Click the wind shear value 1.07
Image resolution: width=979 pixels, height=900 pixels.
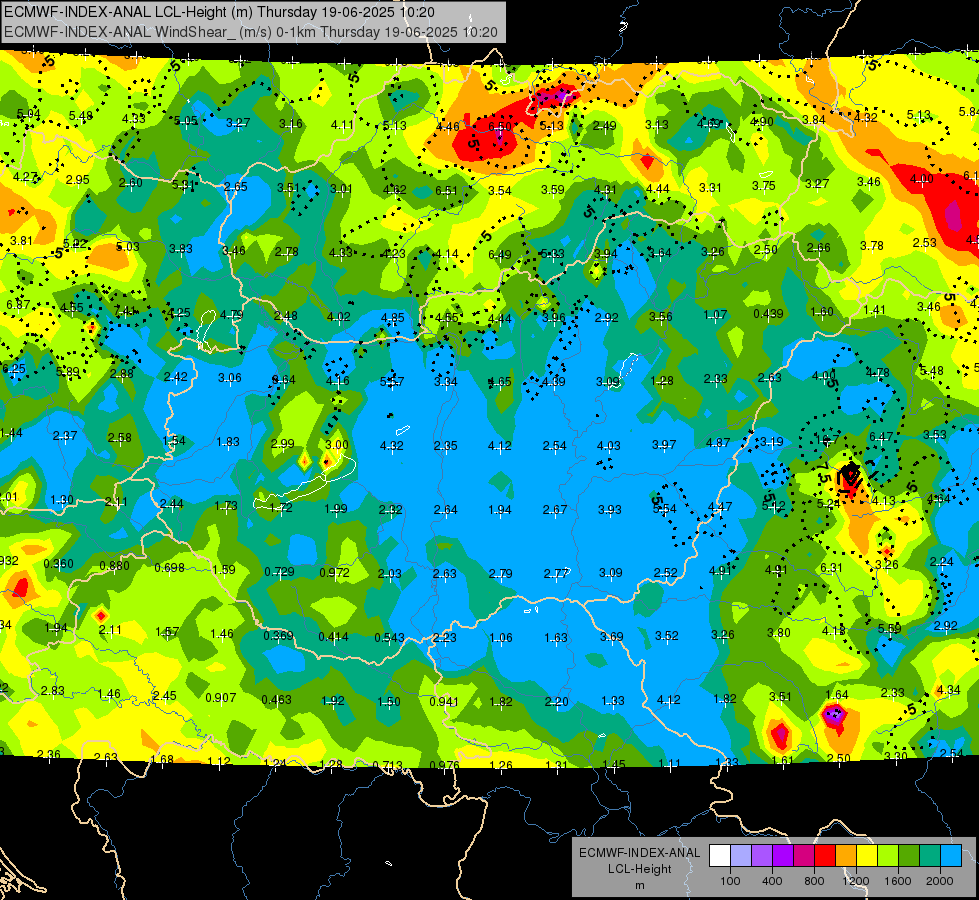pyautogui.click(x=715, y=315)
